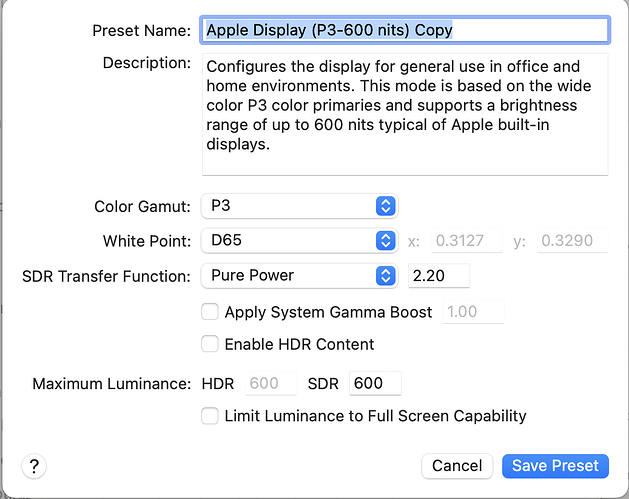Click the white point y value field

(x=572, y=241)
